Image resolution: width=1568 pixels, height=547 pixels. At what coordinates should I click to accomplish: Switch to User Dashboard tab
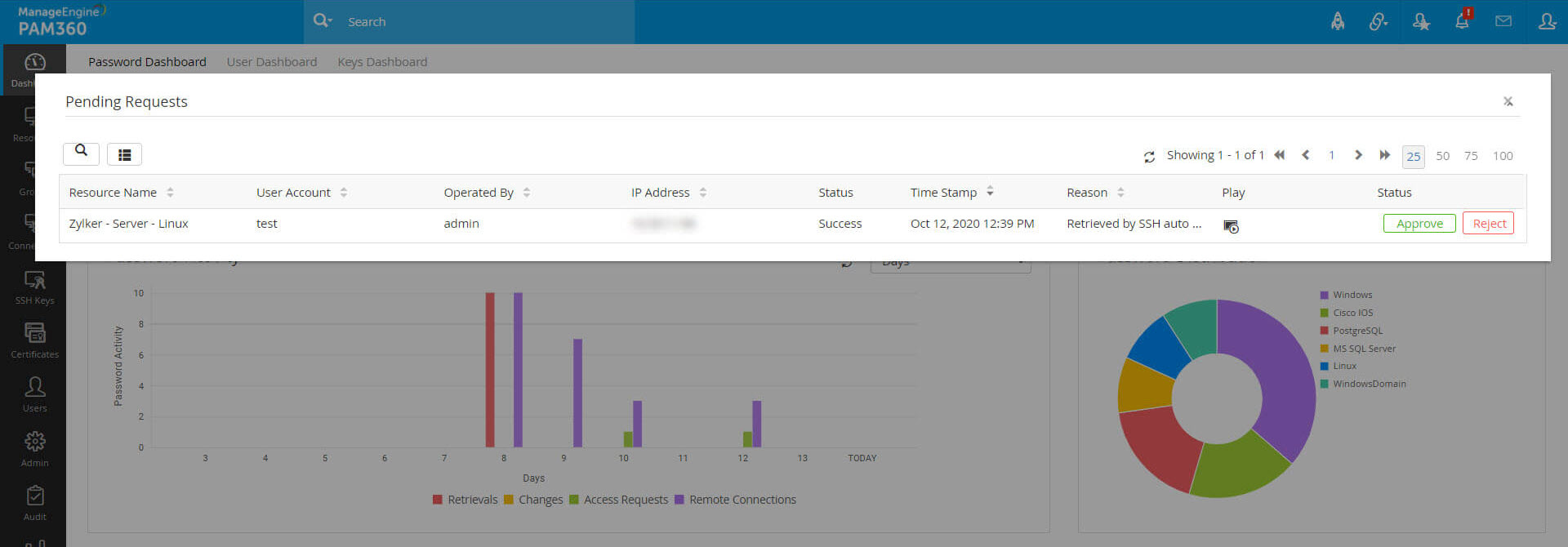(x=272, y=62)
